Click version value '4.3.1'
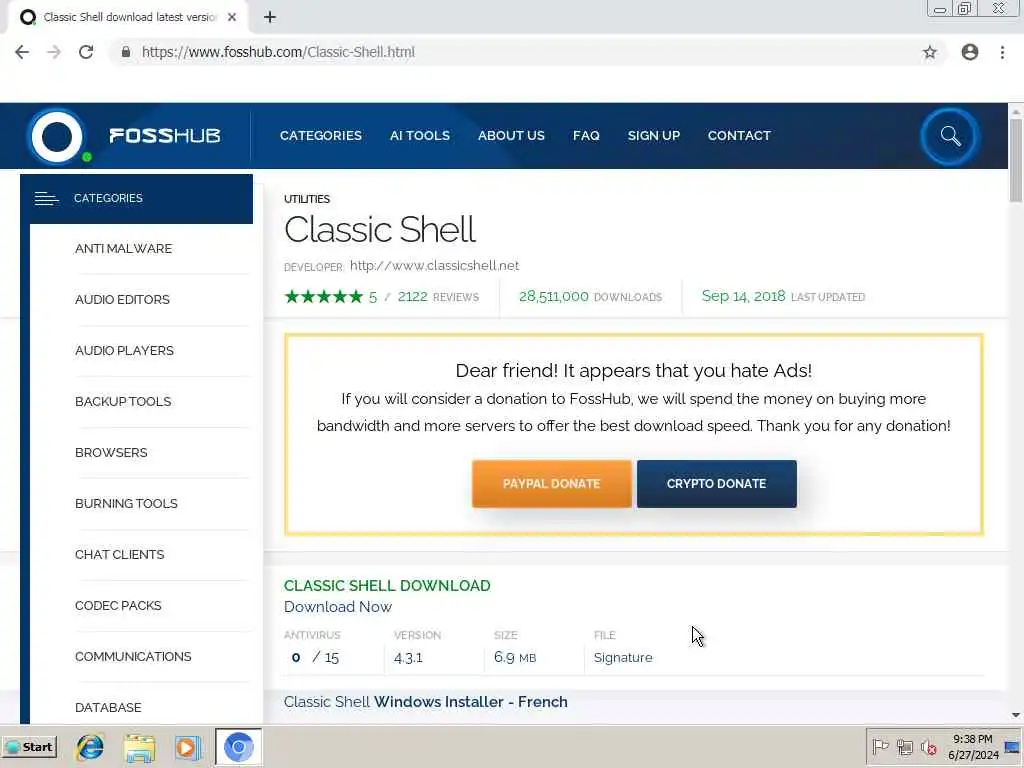Screen dimensions: 1024x768 pos(408,658)
